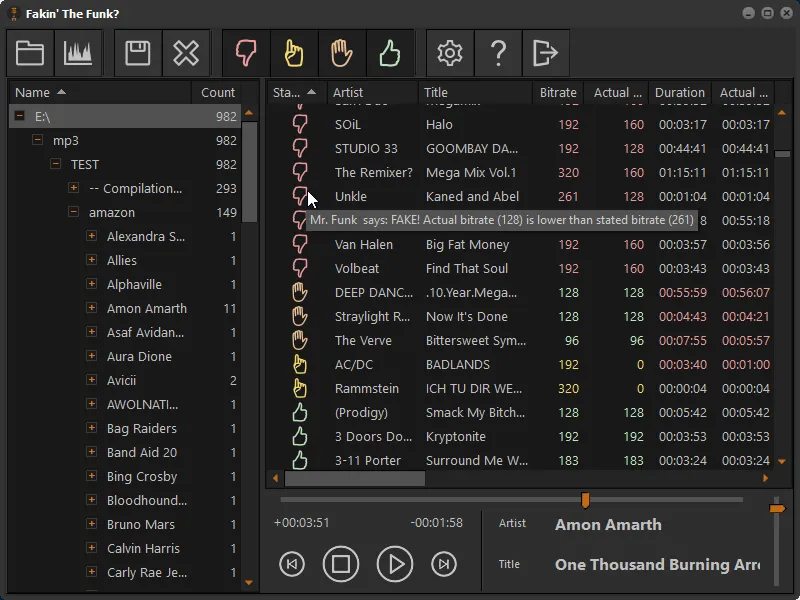Toggle the thumbs-up good files filter

coord(390,53)
